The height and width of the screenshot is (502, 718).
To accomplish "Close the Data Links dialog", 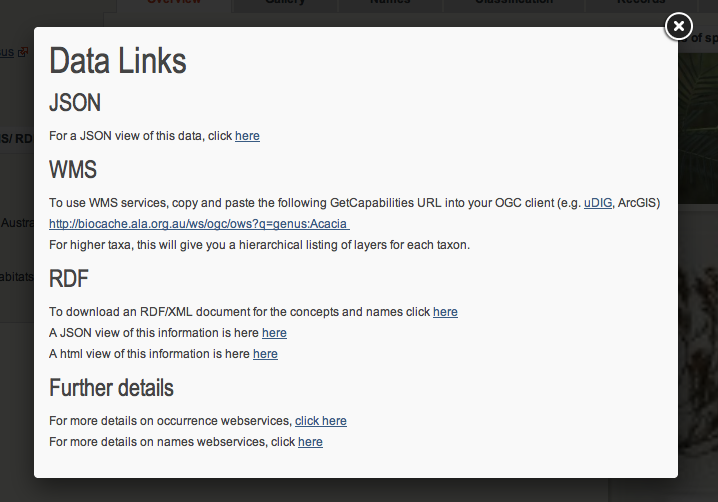I will coord(678,27).
